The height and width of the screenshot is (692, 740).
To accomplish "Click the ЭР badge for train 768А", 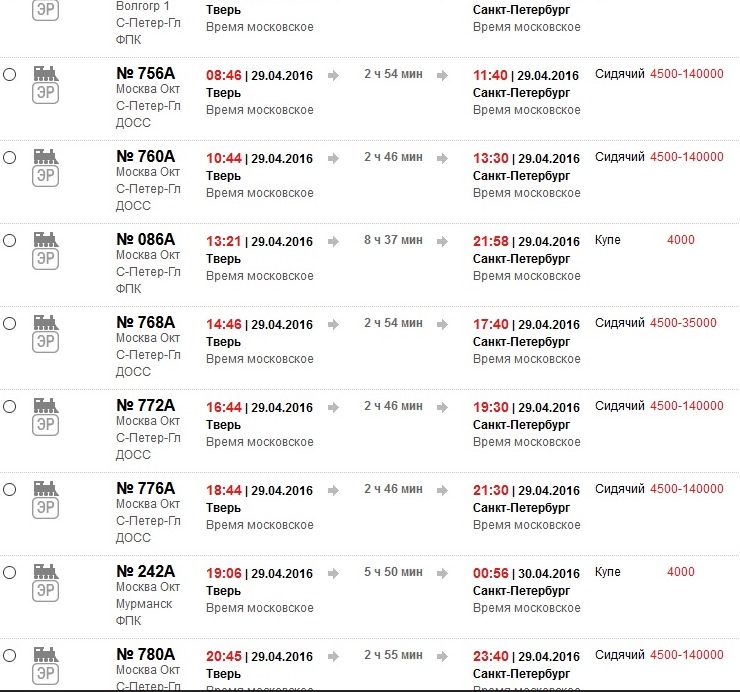I will (x=45, y=342).
